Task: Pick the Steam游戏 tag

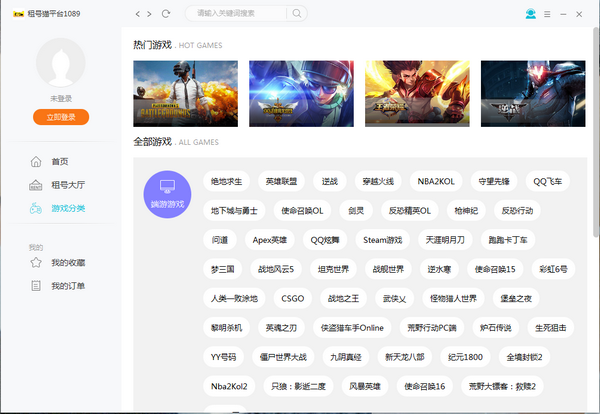Action: click(382, 240)
